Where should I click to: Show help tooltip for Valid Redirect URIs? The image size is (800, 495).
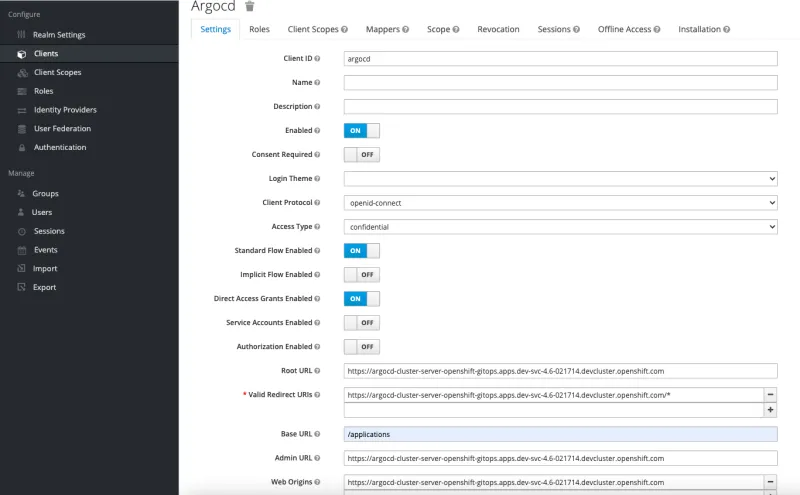[x=317, y=395]
